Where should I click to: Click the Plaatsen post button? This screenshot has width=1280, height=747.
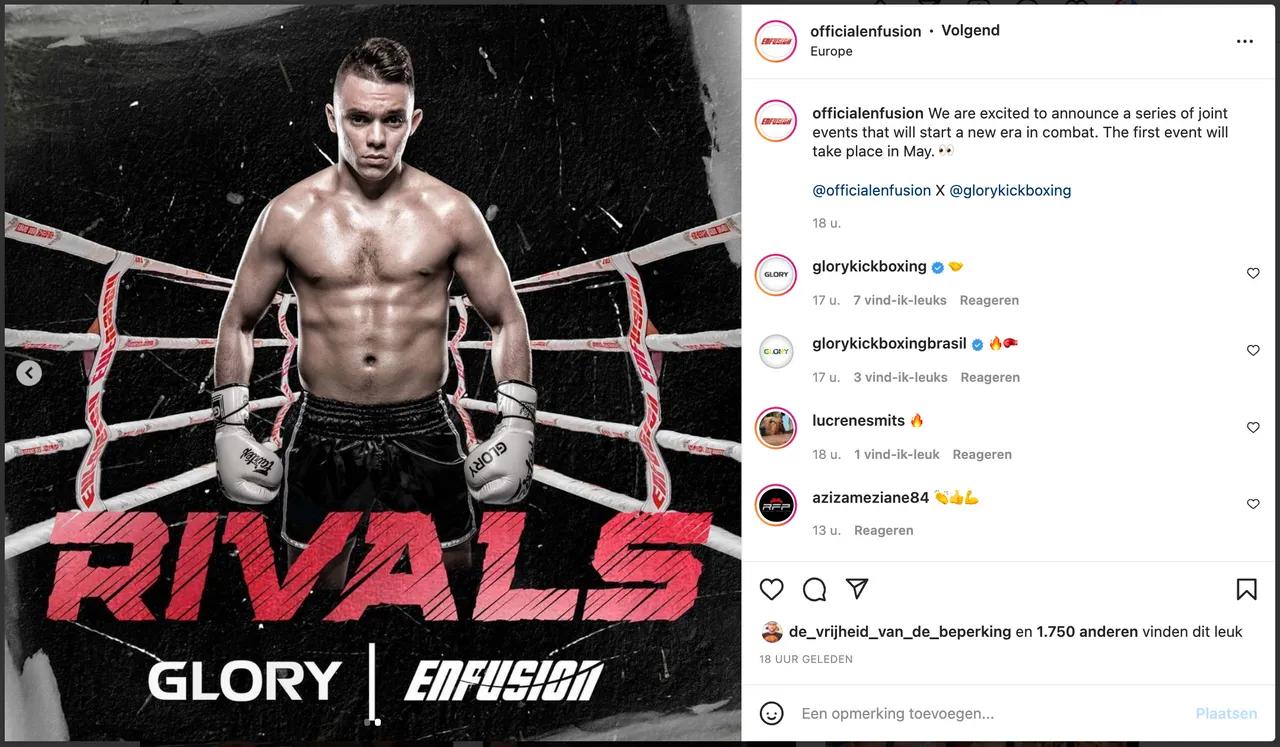(x=1226, y=714)
